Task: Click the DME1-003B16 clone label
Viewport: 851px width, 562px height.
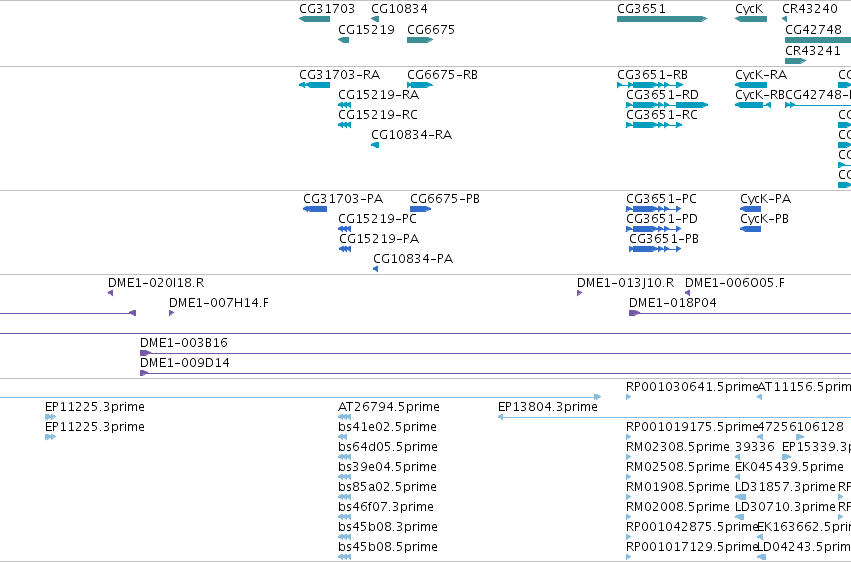Action: pyautogui.click(x=183, y=343)
